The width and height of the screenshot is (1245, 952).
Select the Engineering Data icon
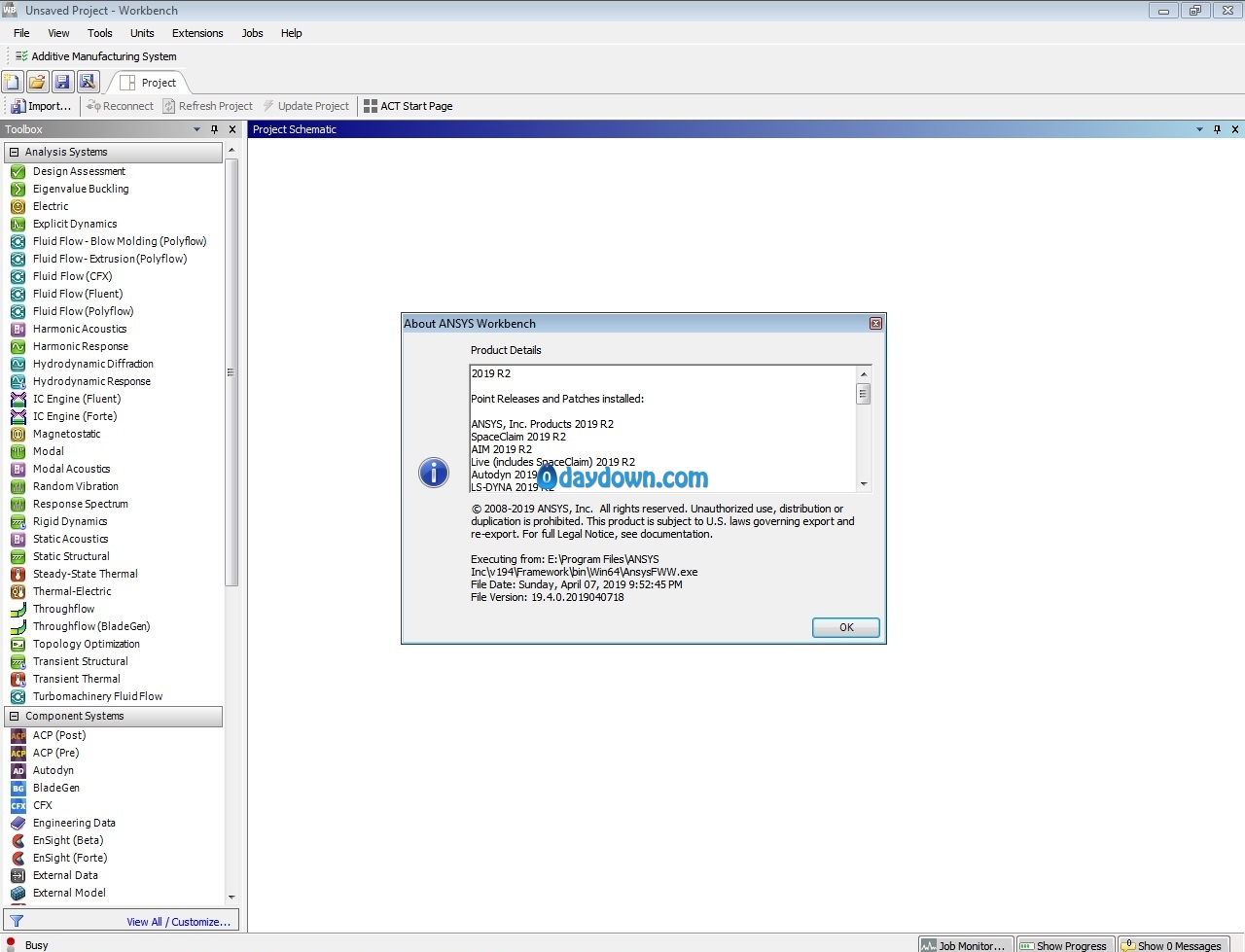point(18,823)
